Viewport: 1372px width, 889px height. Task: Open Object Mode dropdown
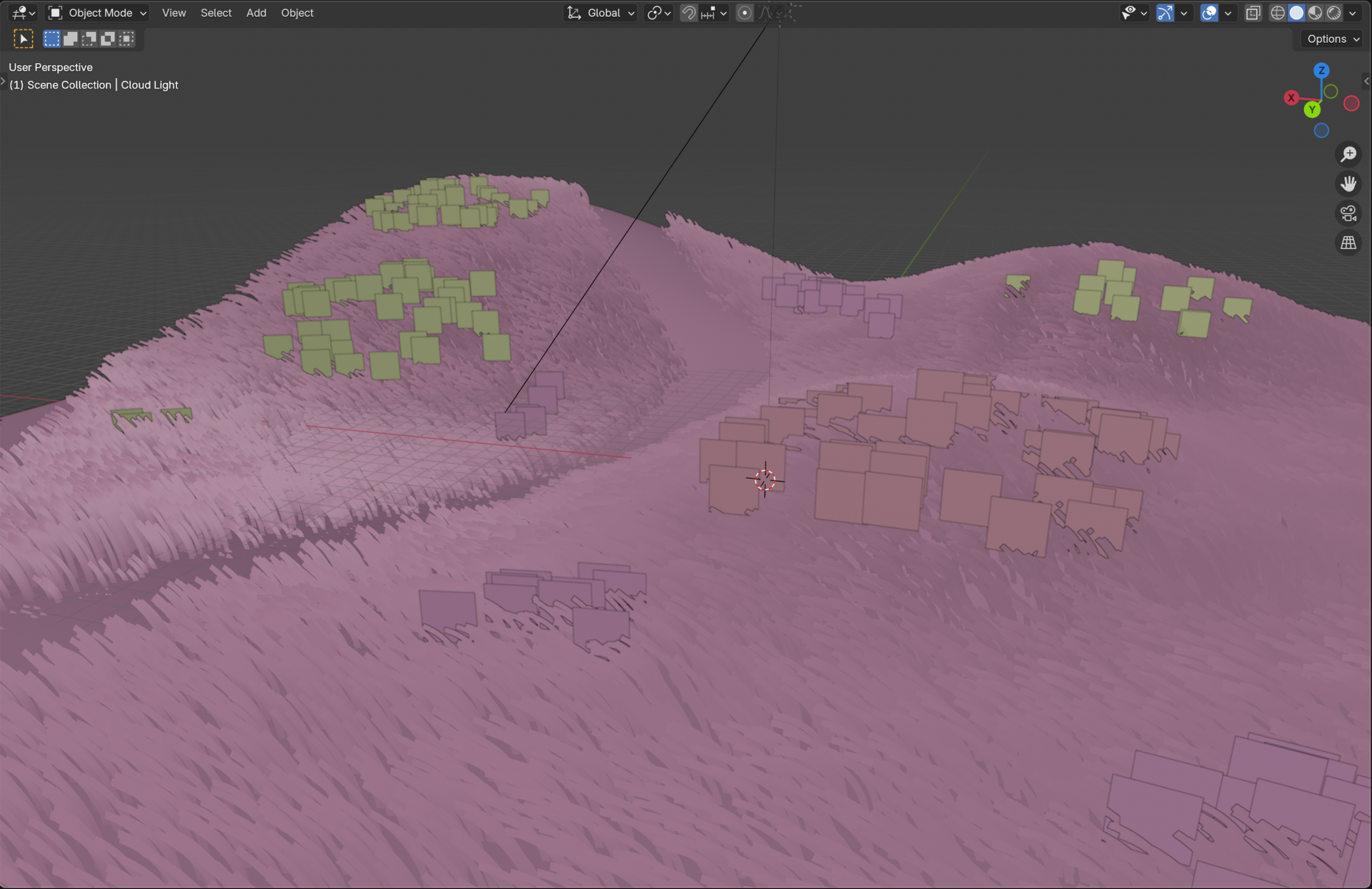pos(98,13)
